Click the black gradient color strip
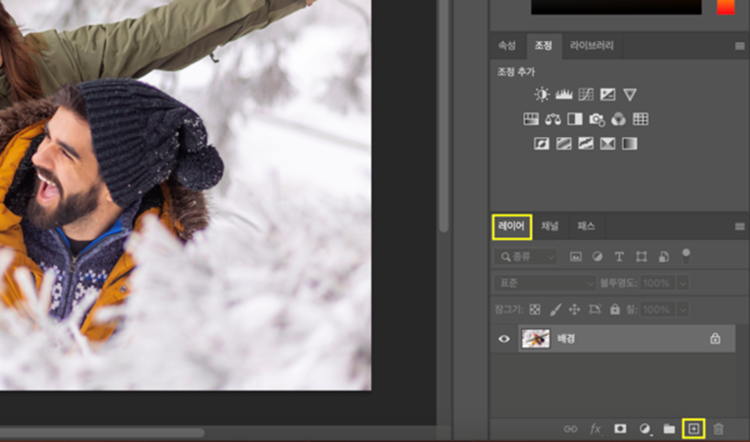This screenshot has width=750, height=442. click(x=617, y=7)
